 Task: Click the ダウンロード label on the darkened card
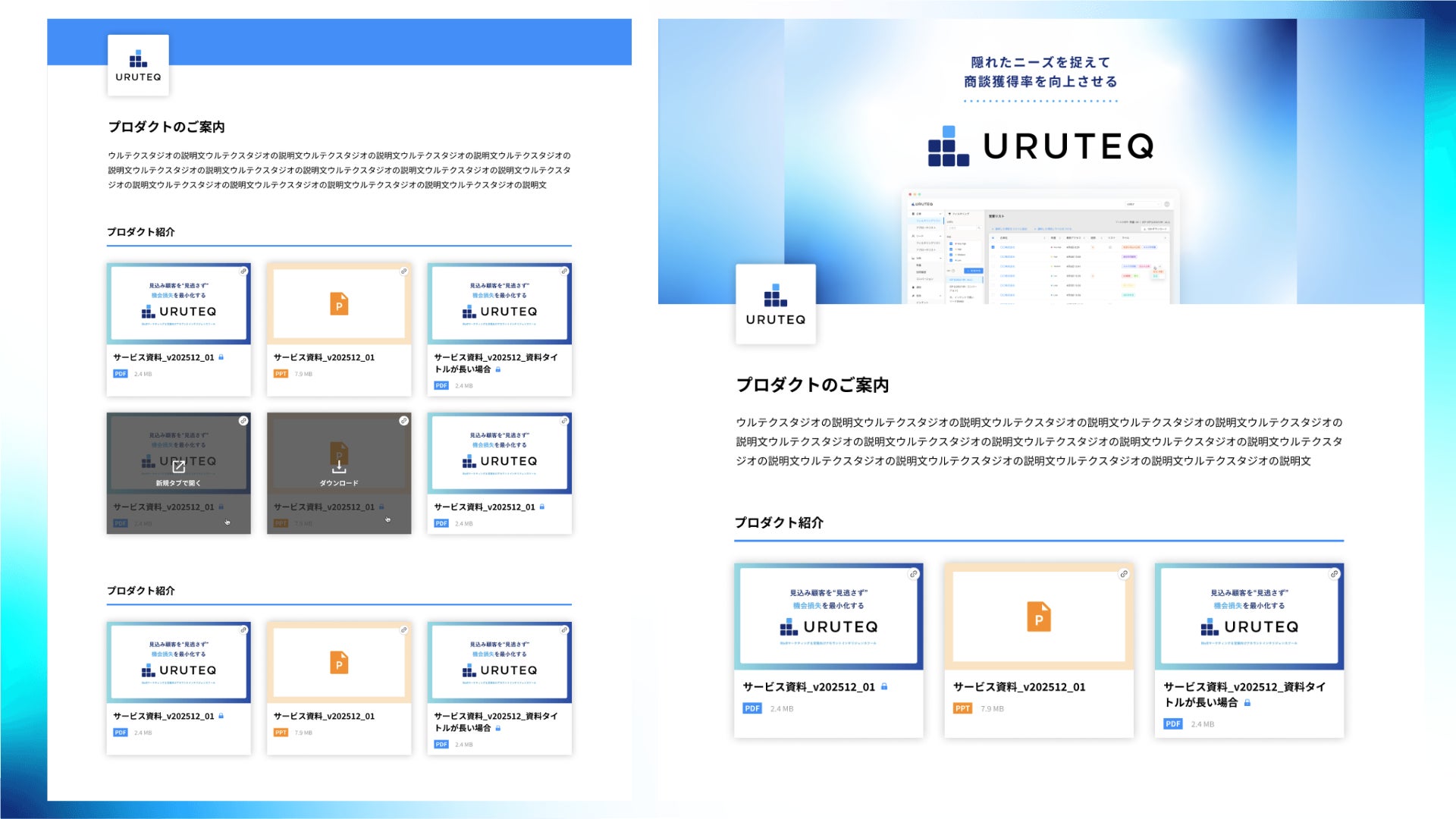pos(339,483)
